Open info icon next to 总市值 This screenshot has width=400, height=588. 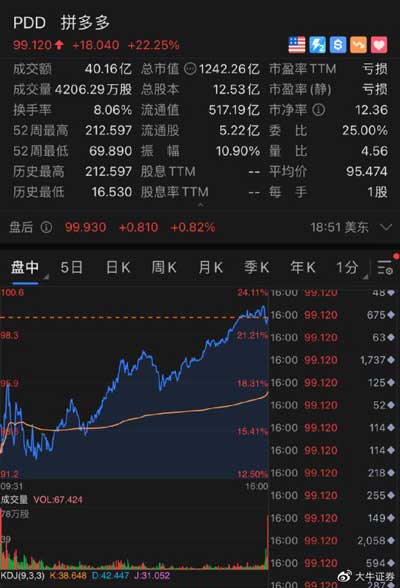pos(190,69)
